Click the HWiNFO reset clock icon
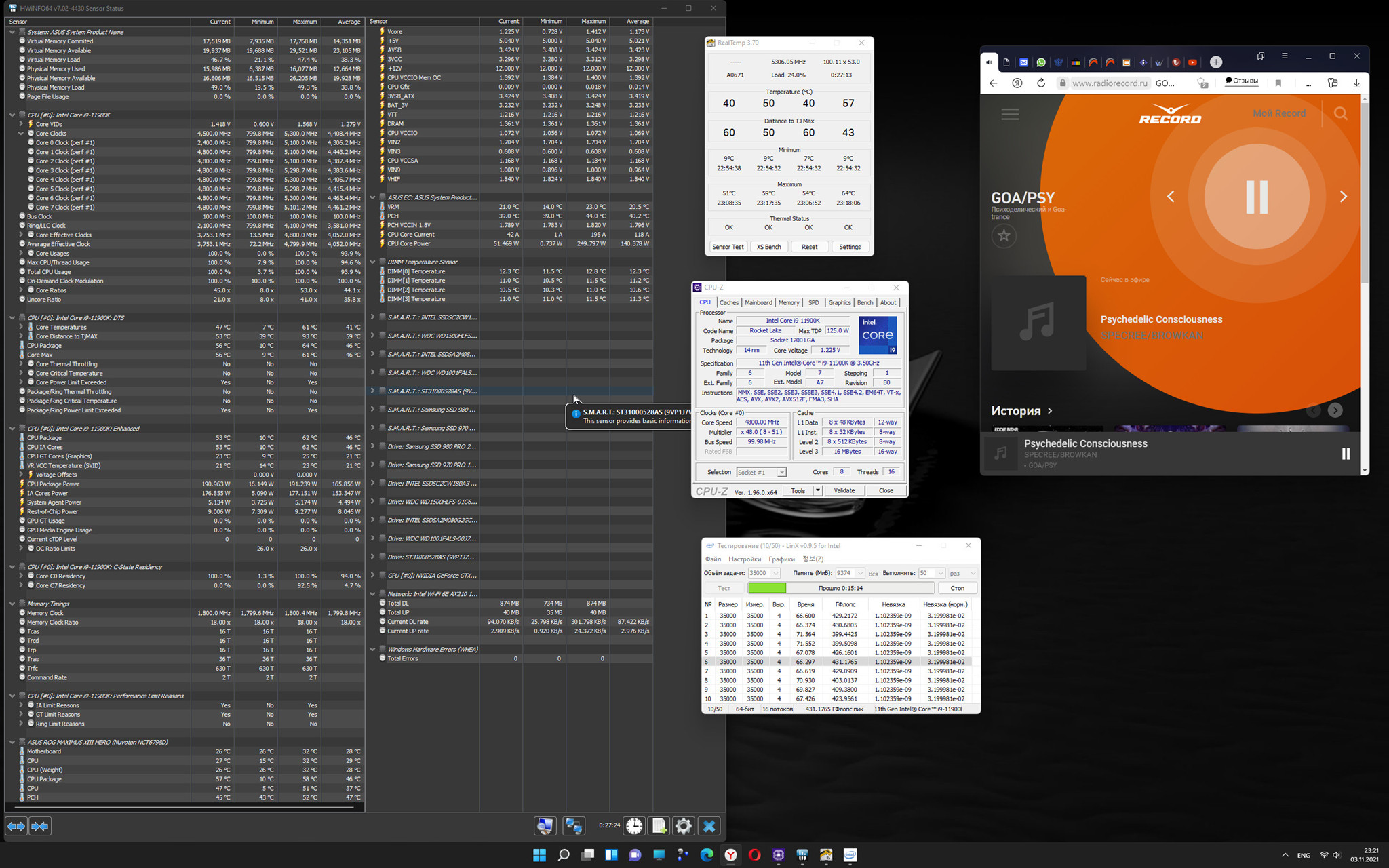This screenshot has height=868, width=1389. pos(634,826)
